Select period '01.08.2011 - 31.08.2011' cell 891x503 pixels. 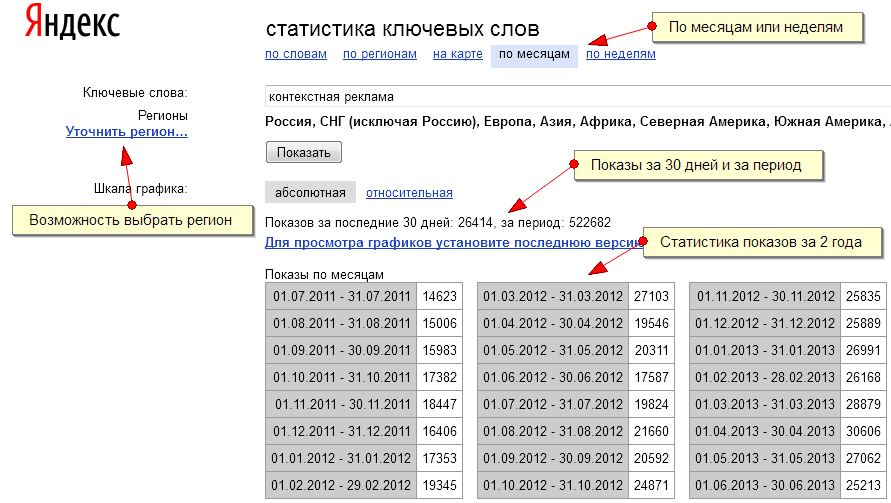point(342,323)
